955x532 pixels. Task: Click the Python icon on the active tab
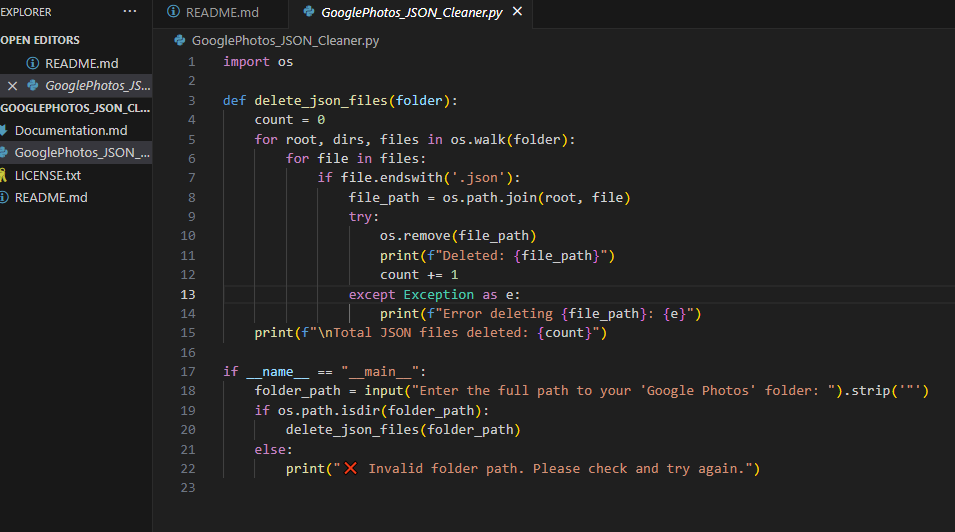pyautogui.click(x=309, y=12)
